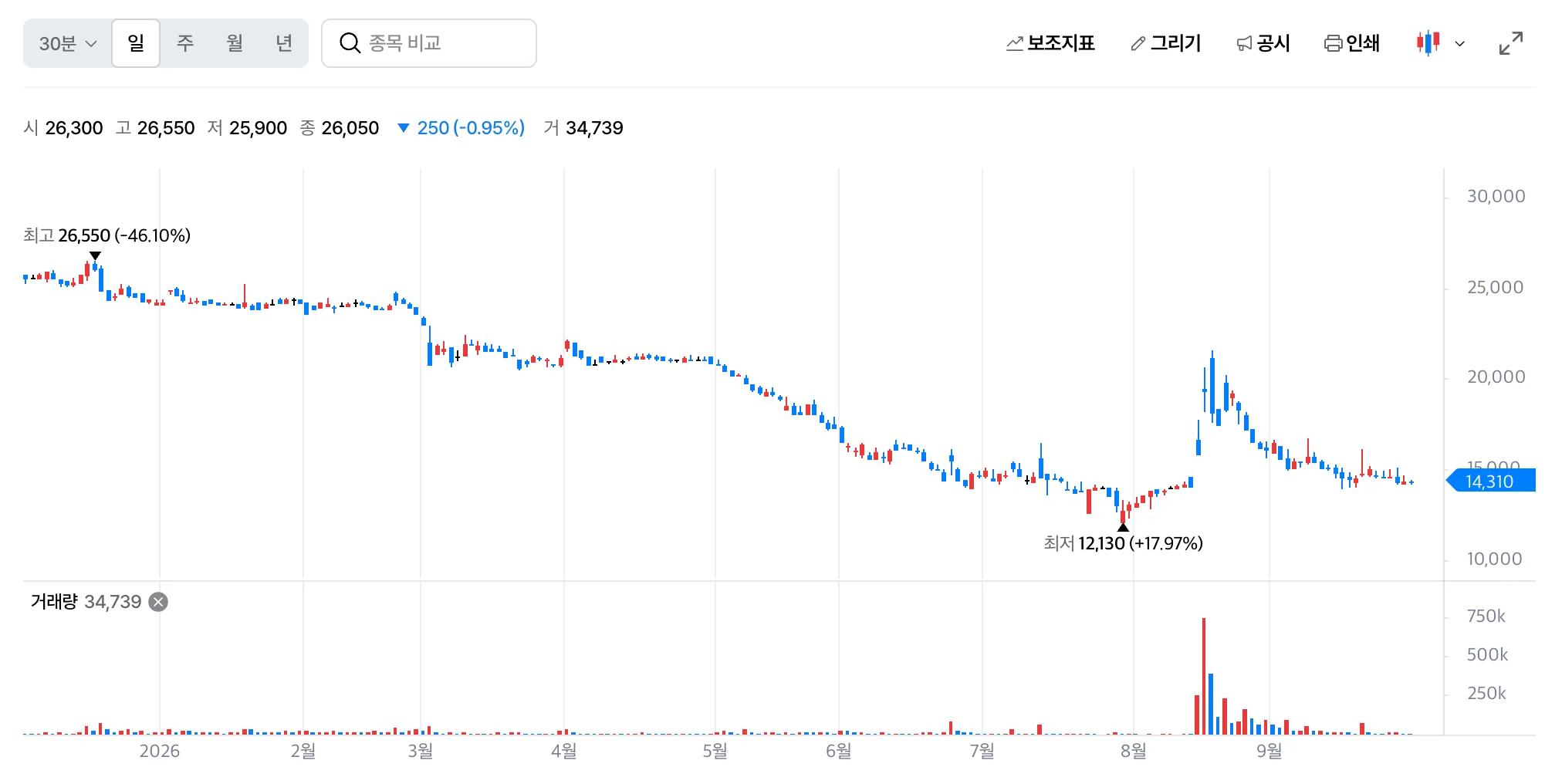
Task: Click the 고 26,550 high price value
Action: (x=155, y=128)
